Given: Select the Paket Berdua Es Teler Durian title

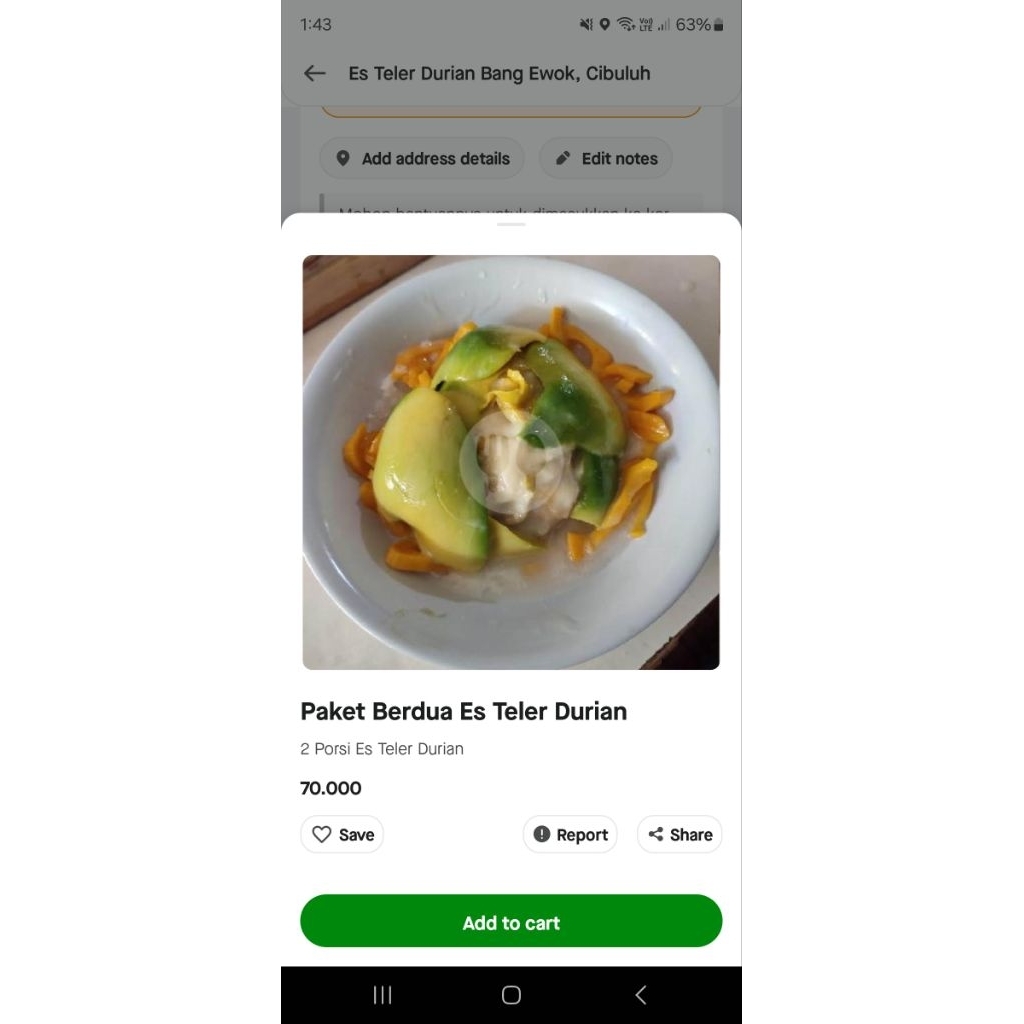Looking at the screenshot, I should coord(464,712).
